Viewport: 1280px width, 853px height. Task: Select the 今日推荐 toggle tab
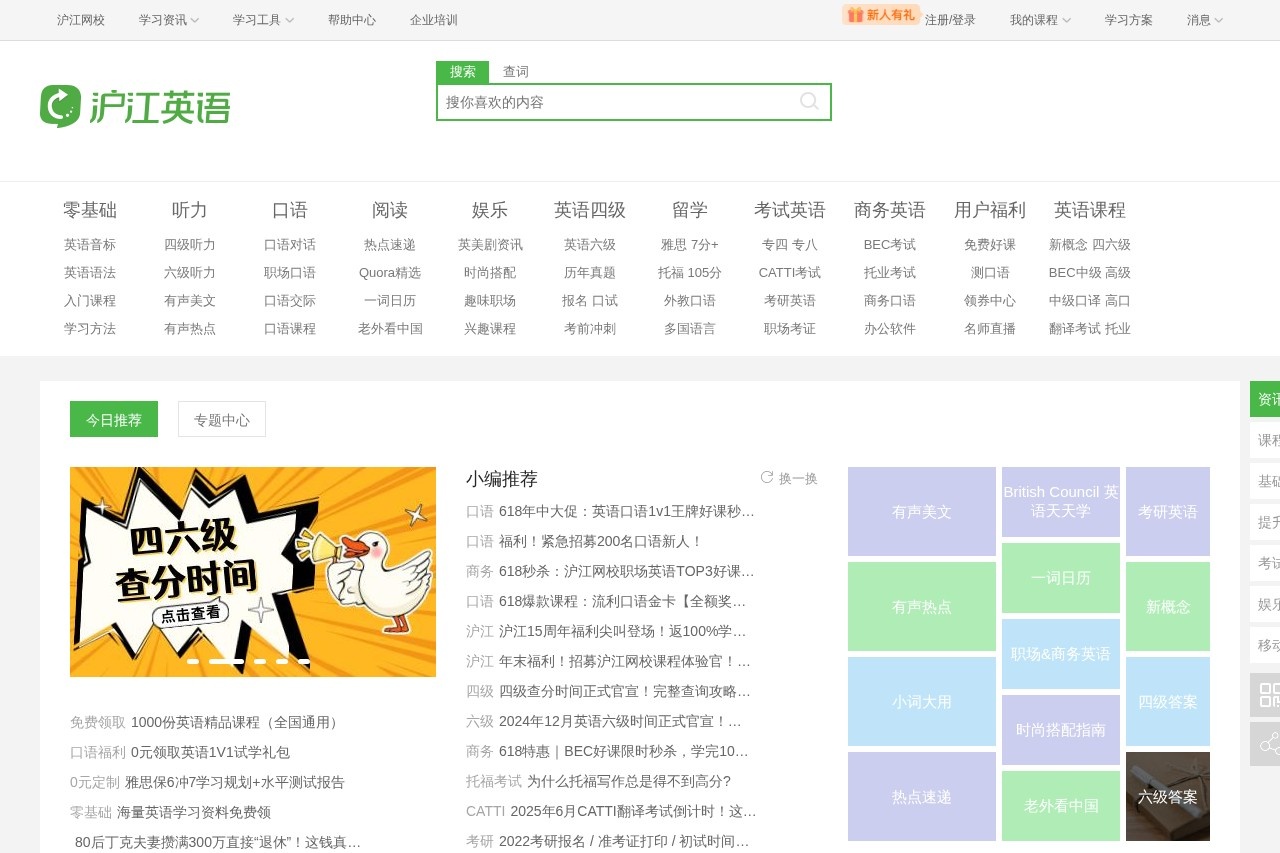pyautogui.click(x=113, y=419)
